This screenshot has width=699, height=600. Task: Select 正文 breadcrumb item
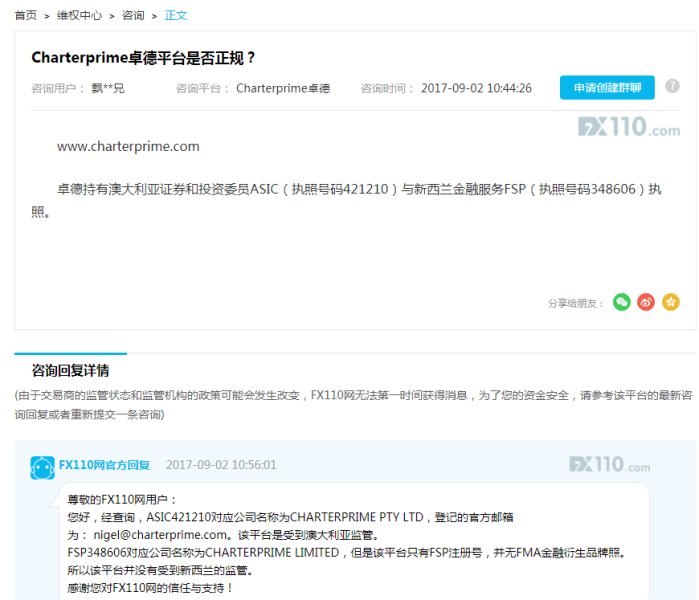coord(176,16)
